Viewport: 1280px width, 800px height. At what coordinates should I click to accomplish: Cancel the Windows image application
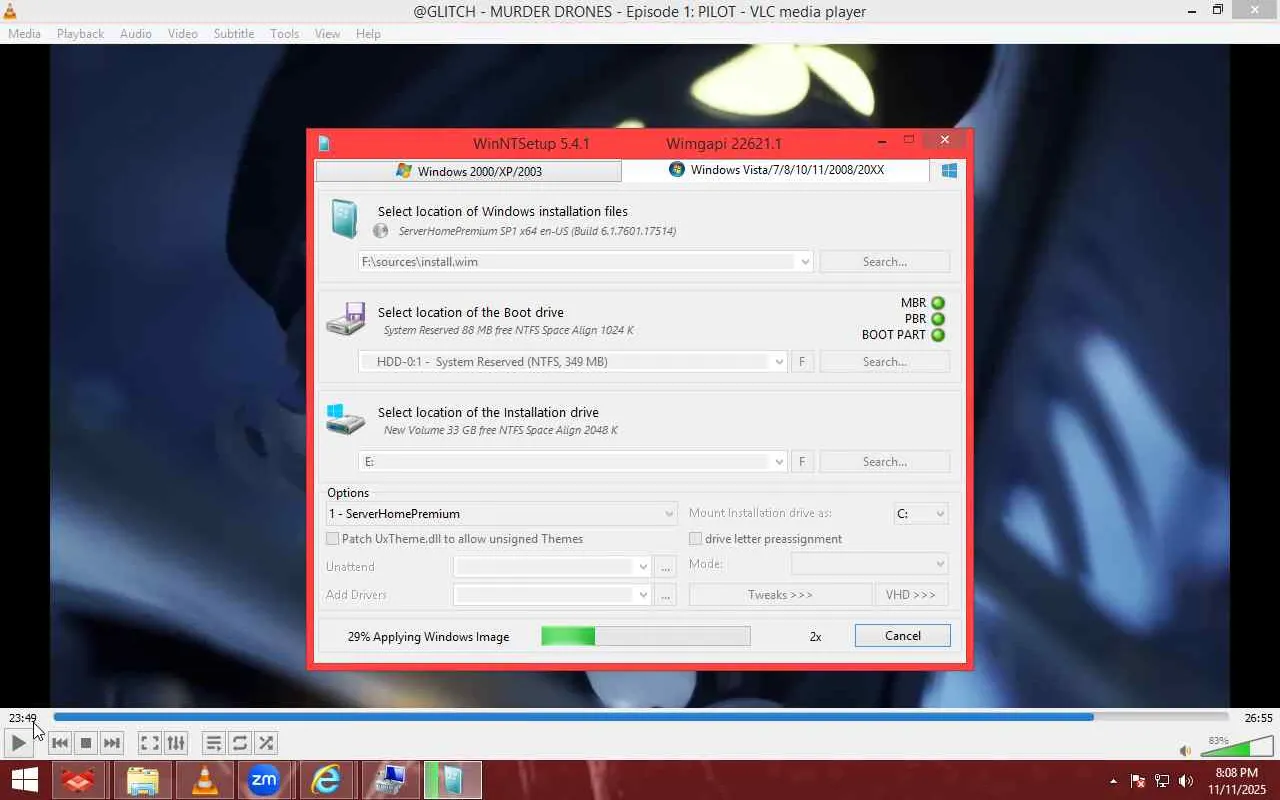pos(903,636)
